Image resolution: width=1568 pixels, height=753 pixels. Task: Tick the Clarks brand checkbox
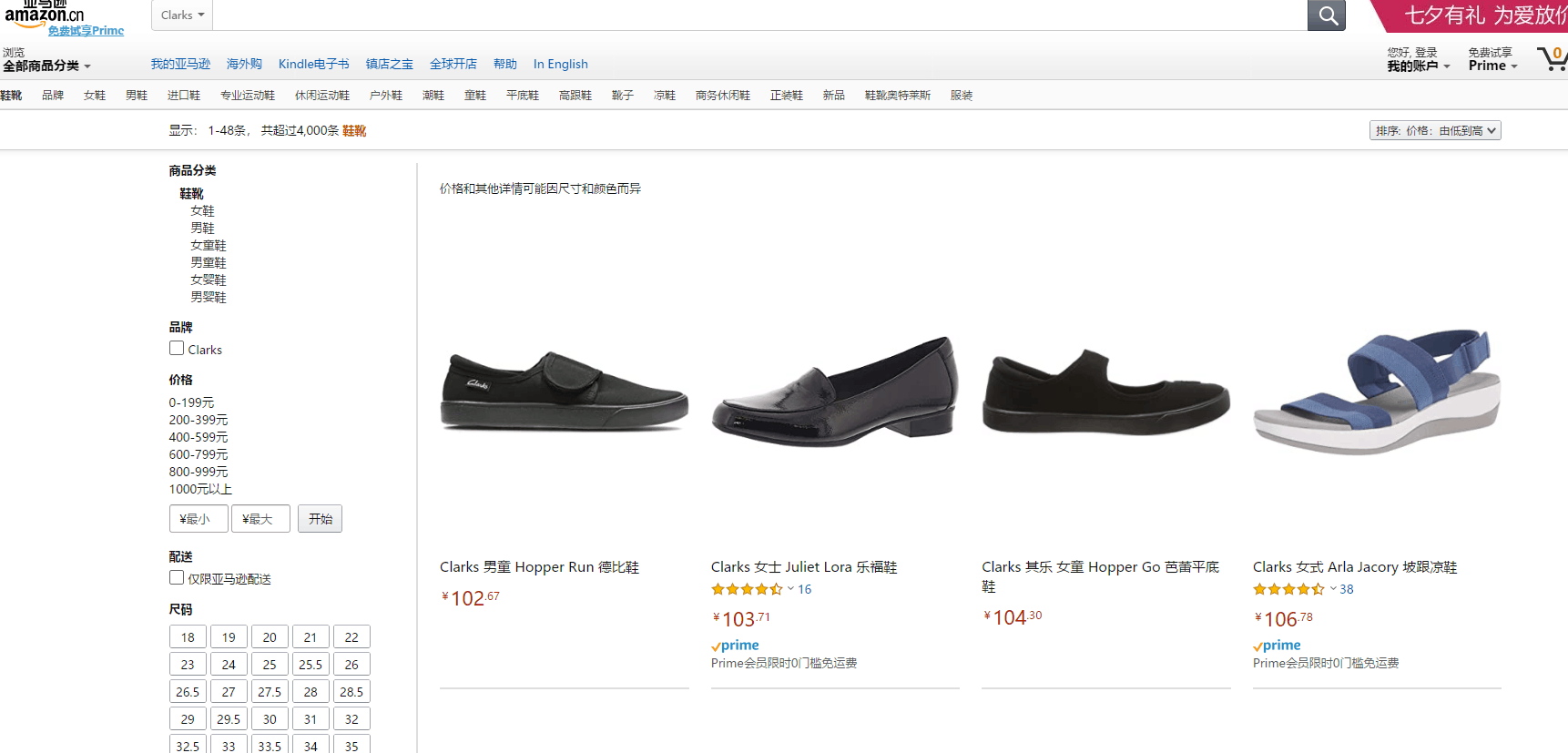pyautogui.click(x=177, y=349)
